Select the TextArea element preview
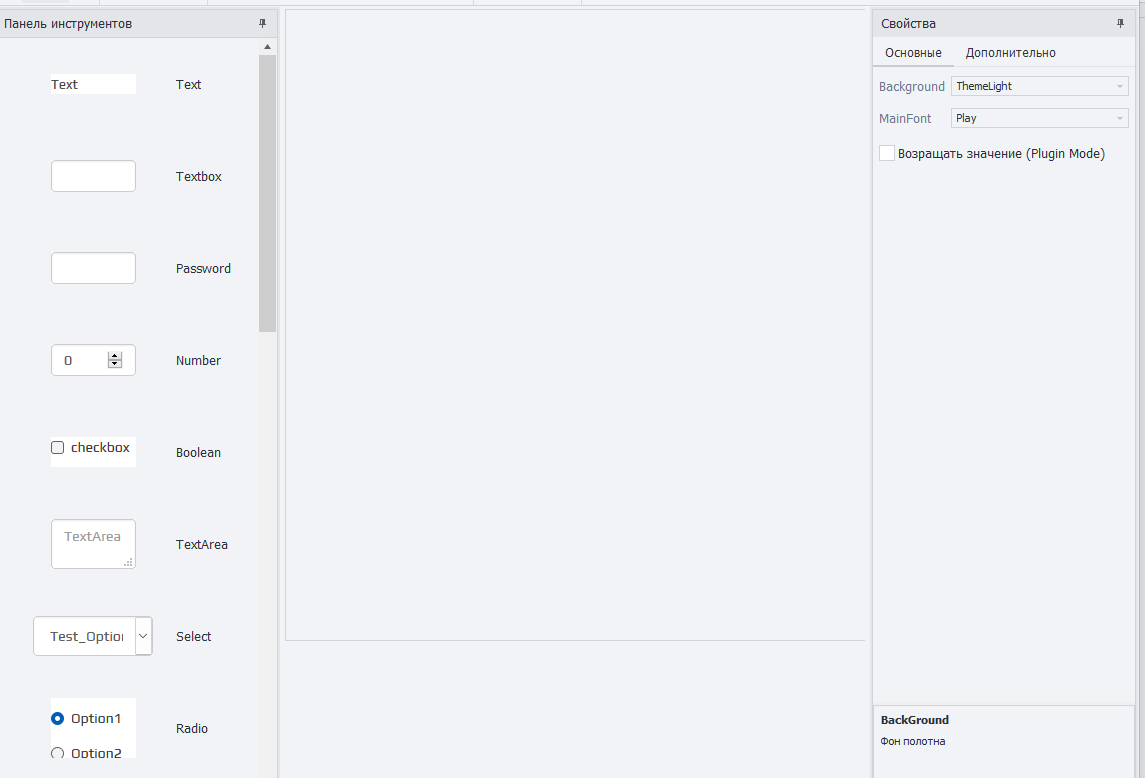1145x778 pixels. (93, 544)
